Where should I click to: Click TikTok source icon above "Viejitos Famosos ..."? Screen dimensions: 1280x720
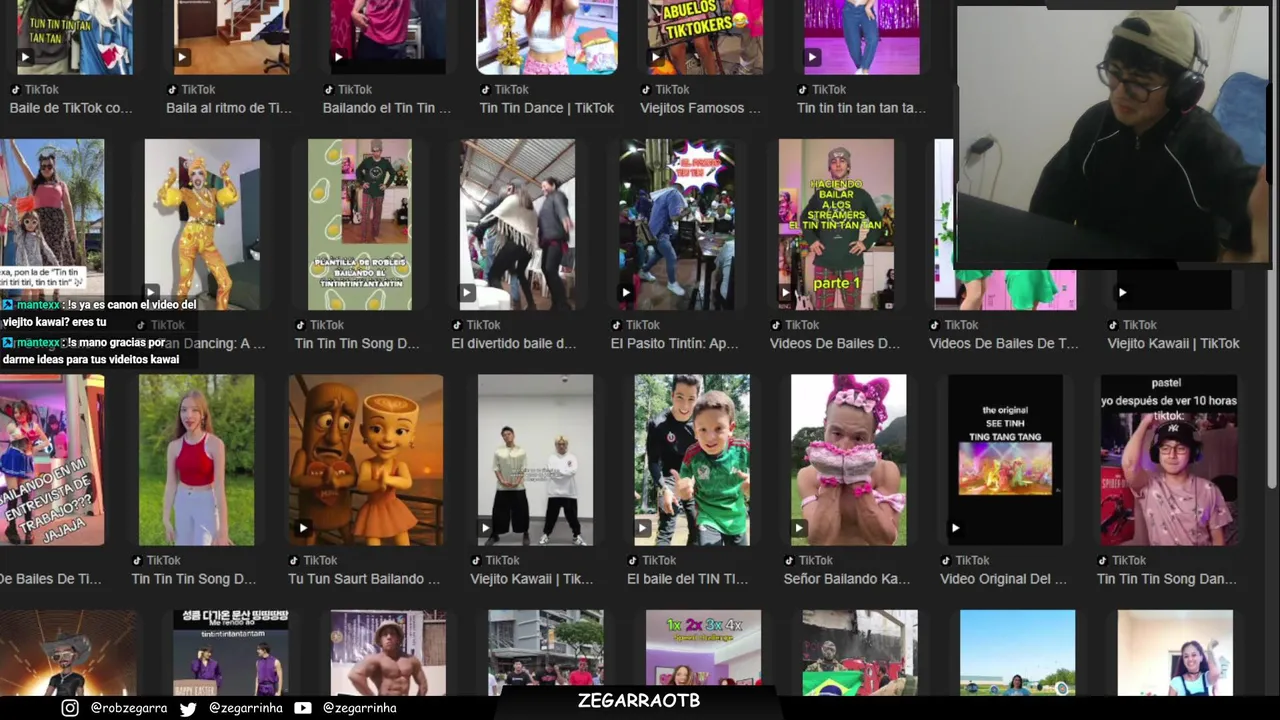point(646,90)
